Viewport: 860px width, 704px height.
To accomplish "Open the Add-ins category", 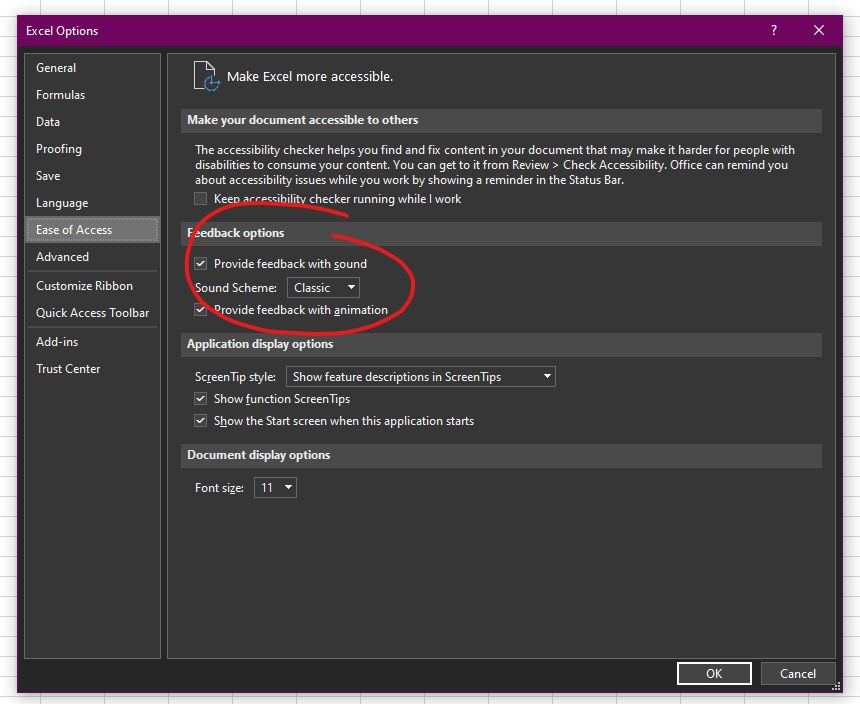I will point(92,342).
